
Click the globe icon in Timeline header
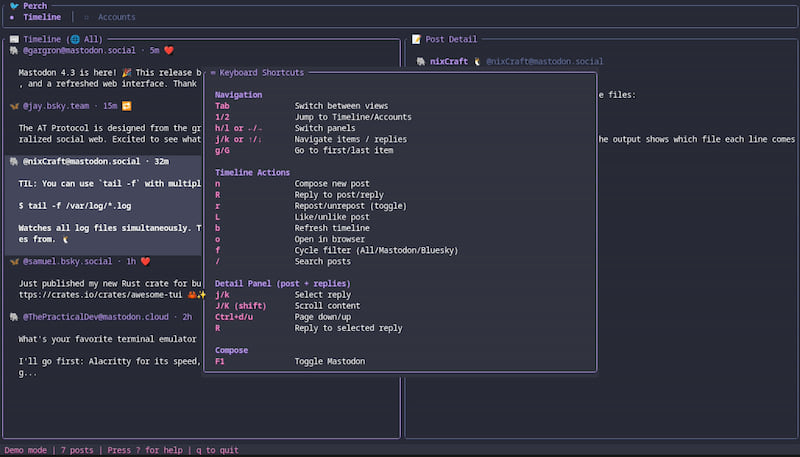coord(75,39)
